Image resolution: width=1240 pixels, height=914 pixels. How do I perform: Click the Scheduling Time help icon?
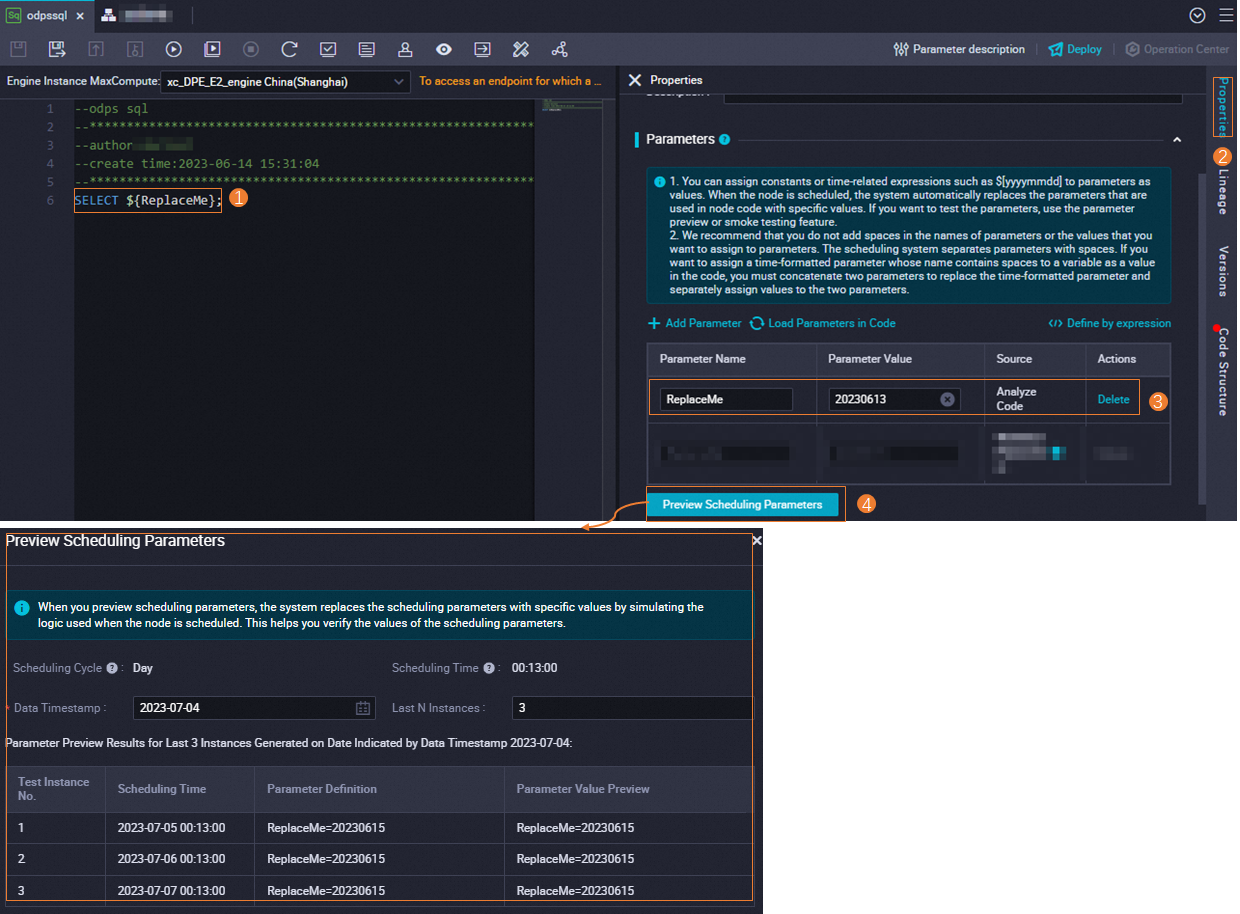pyautogui.click(x=488, y=668)
